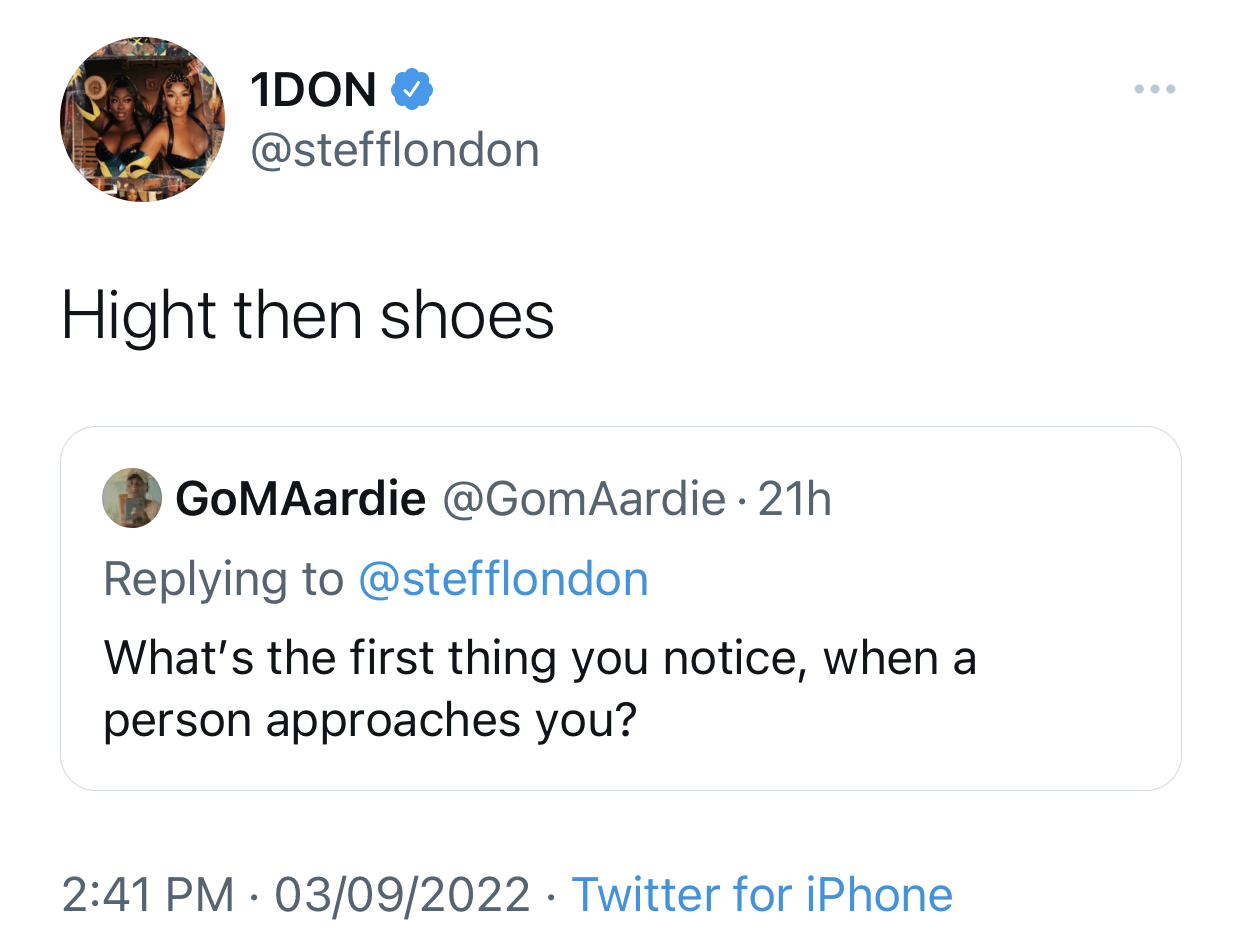The image size is (1242, 948).
Task: Open the 1DON display name
Action: pyautogui.click(x=313, y=91)
